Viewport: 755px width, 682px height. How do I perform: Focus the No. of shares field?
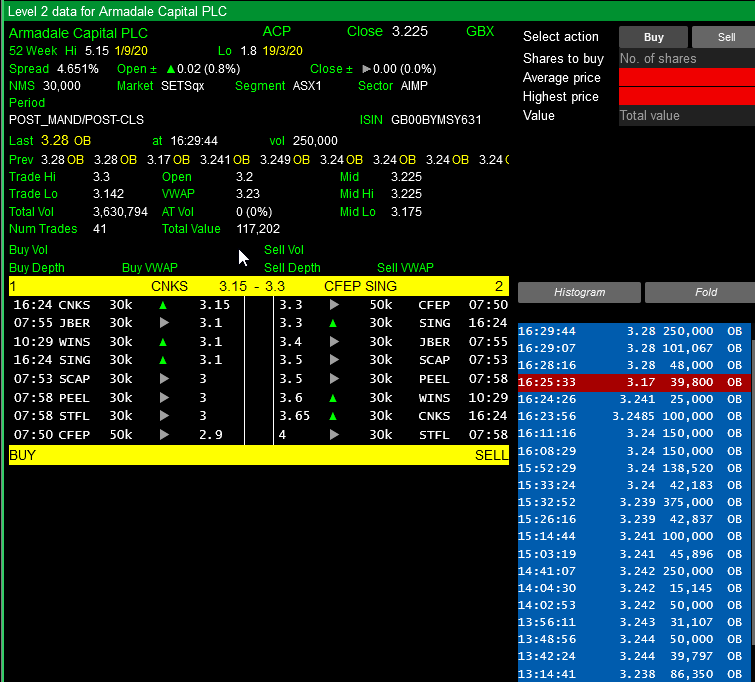click(x=687, y=59)
